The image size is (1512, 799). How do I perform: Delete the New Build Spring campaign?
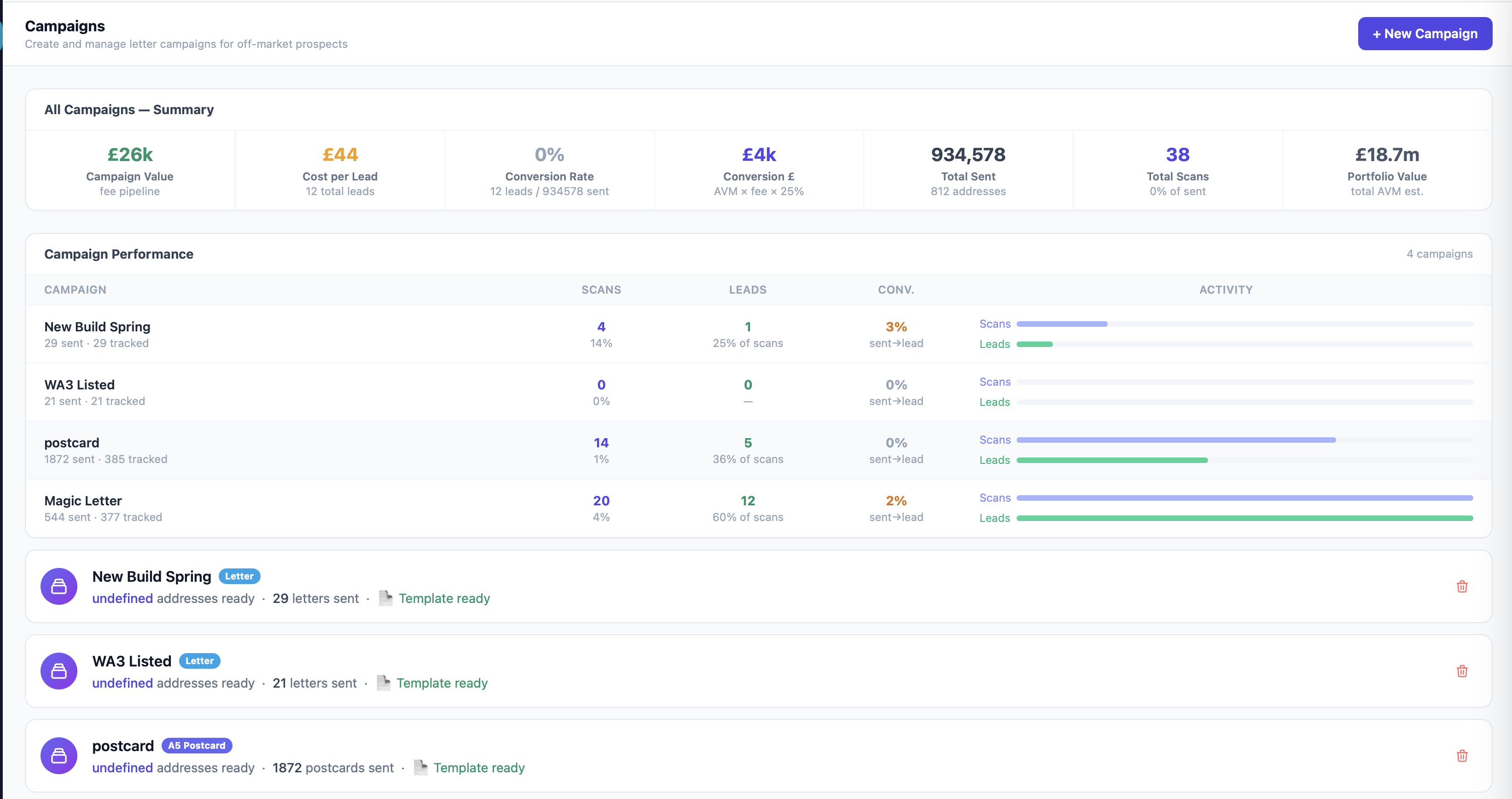coord(1462,586)
